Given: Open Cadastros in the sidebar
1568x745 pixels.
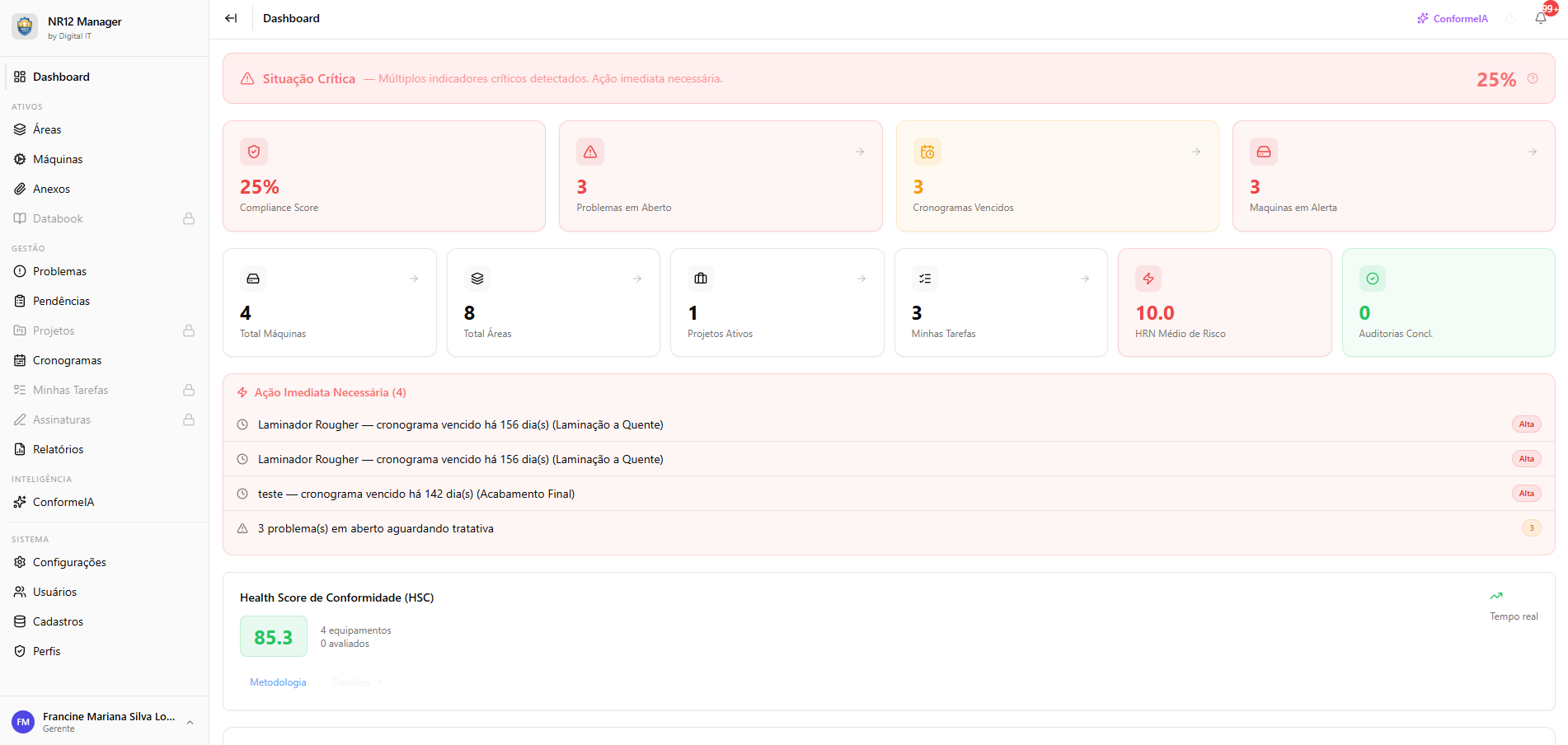Looking at the screenshot, I should 105,621.
